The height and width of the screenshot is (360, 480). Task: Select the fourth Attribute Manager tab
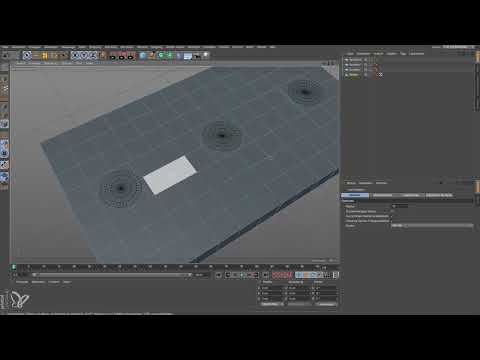[439, 195]
